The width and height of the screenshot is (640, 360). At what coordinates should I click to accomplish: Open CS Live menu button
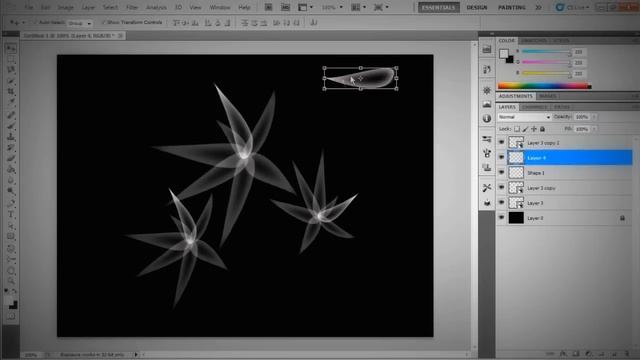pos(573,7)
